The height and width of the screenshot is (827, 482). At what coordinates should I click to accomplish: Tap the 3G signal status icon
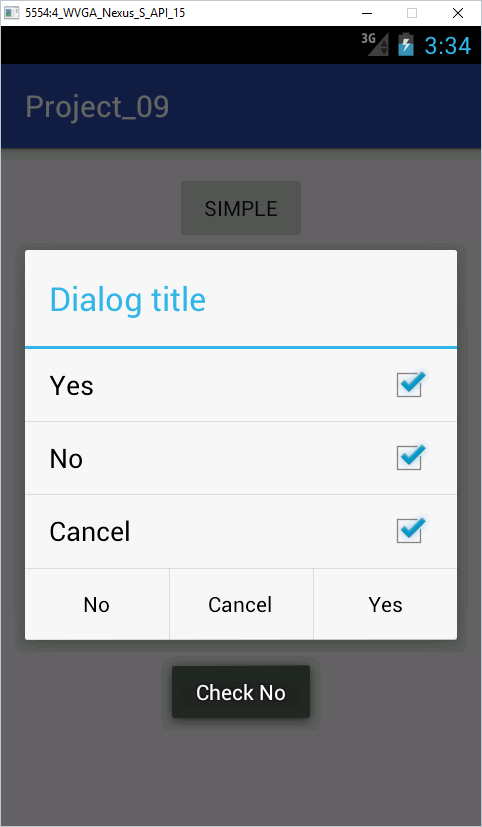point(374,45)
